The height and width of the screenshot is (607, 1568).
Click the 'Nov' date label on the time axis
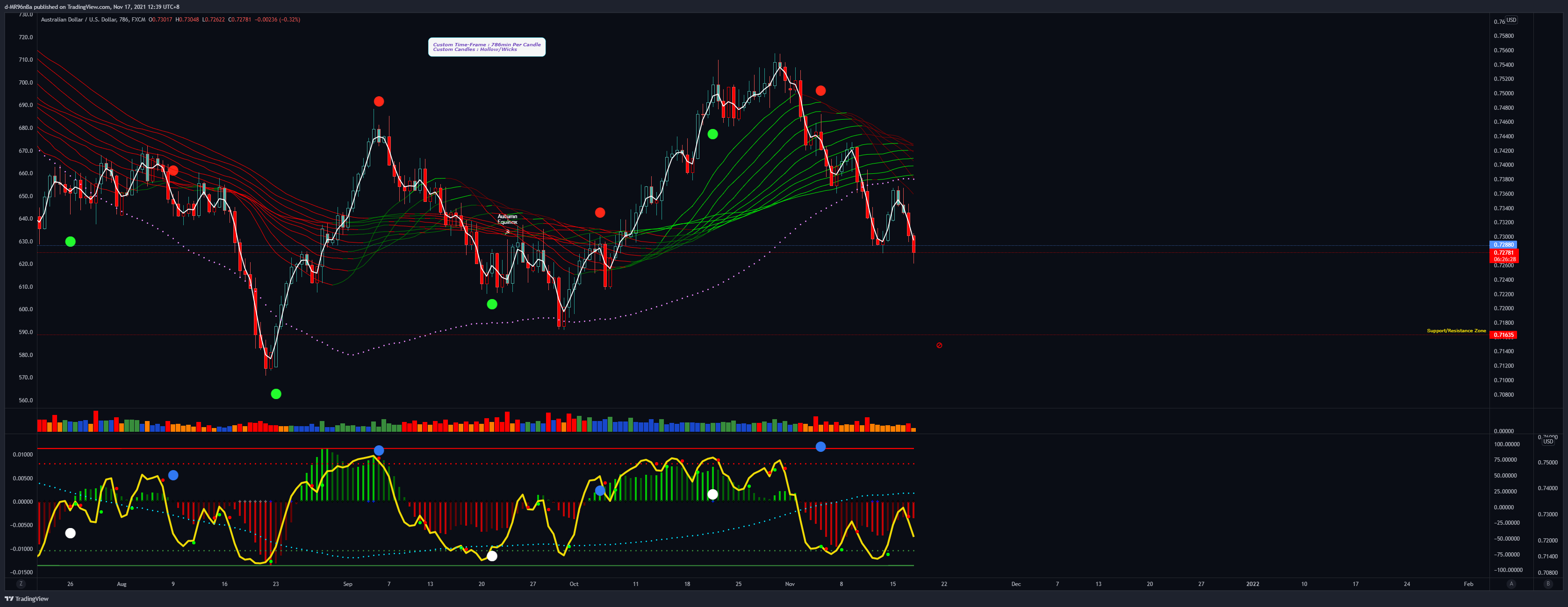click(790, 585)
